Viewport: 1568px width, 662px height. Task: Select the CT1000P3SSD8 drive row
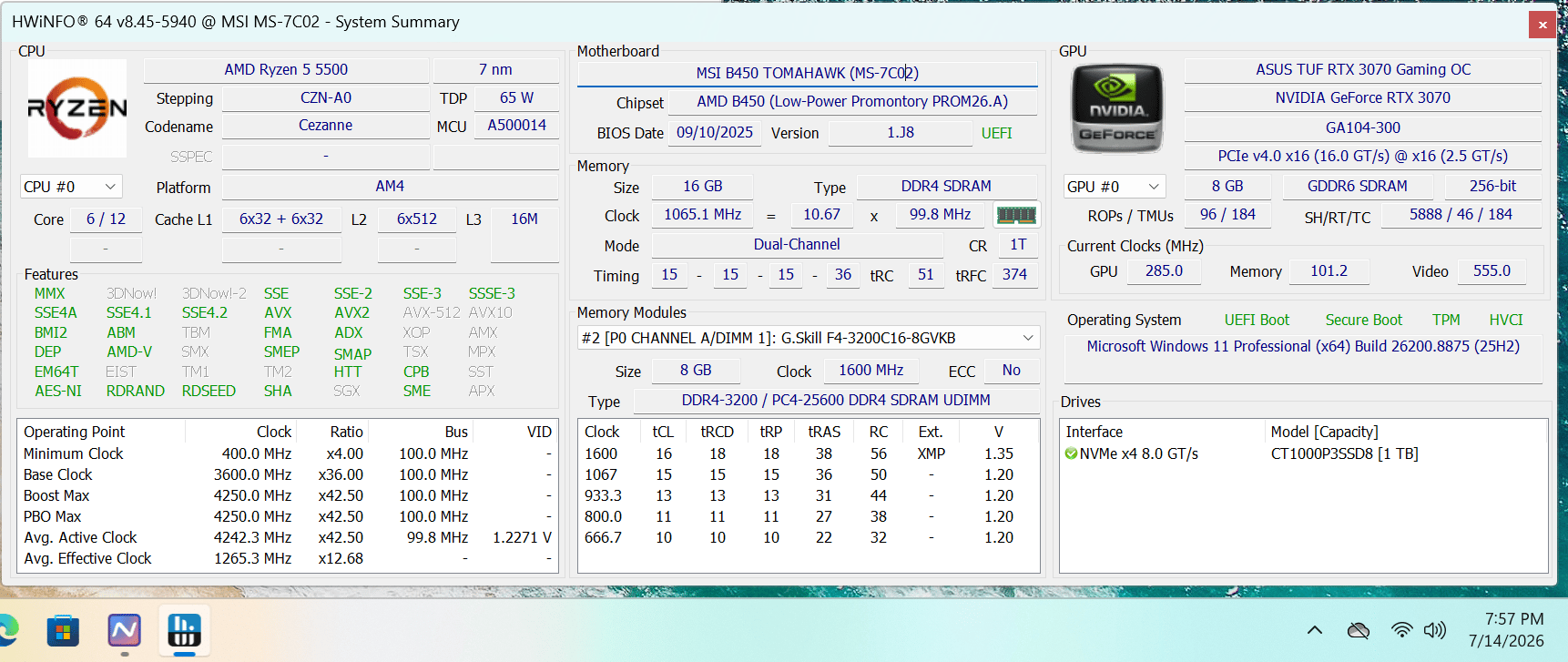click(x=1303, y=453)
